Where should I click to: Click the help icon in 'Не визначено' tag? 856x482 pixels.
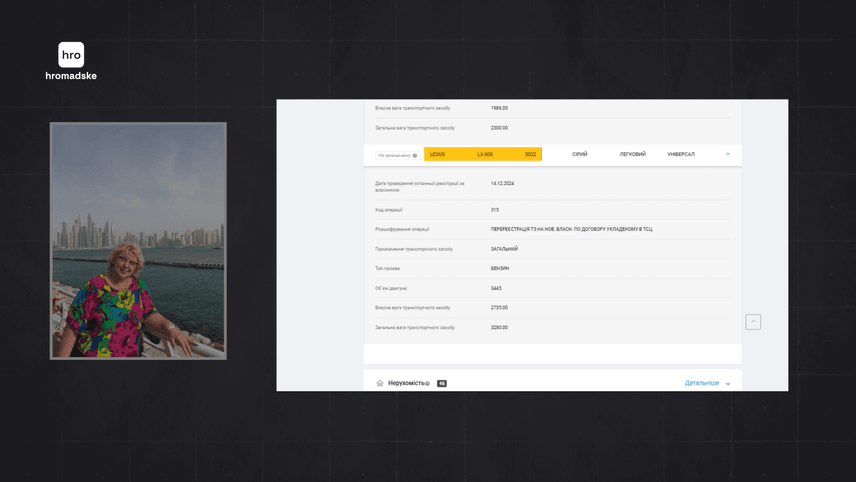(x=415, y=155)
